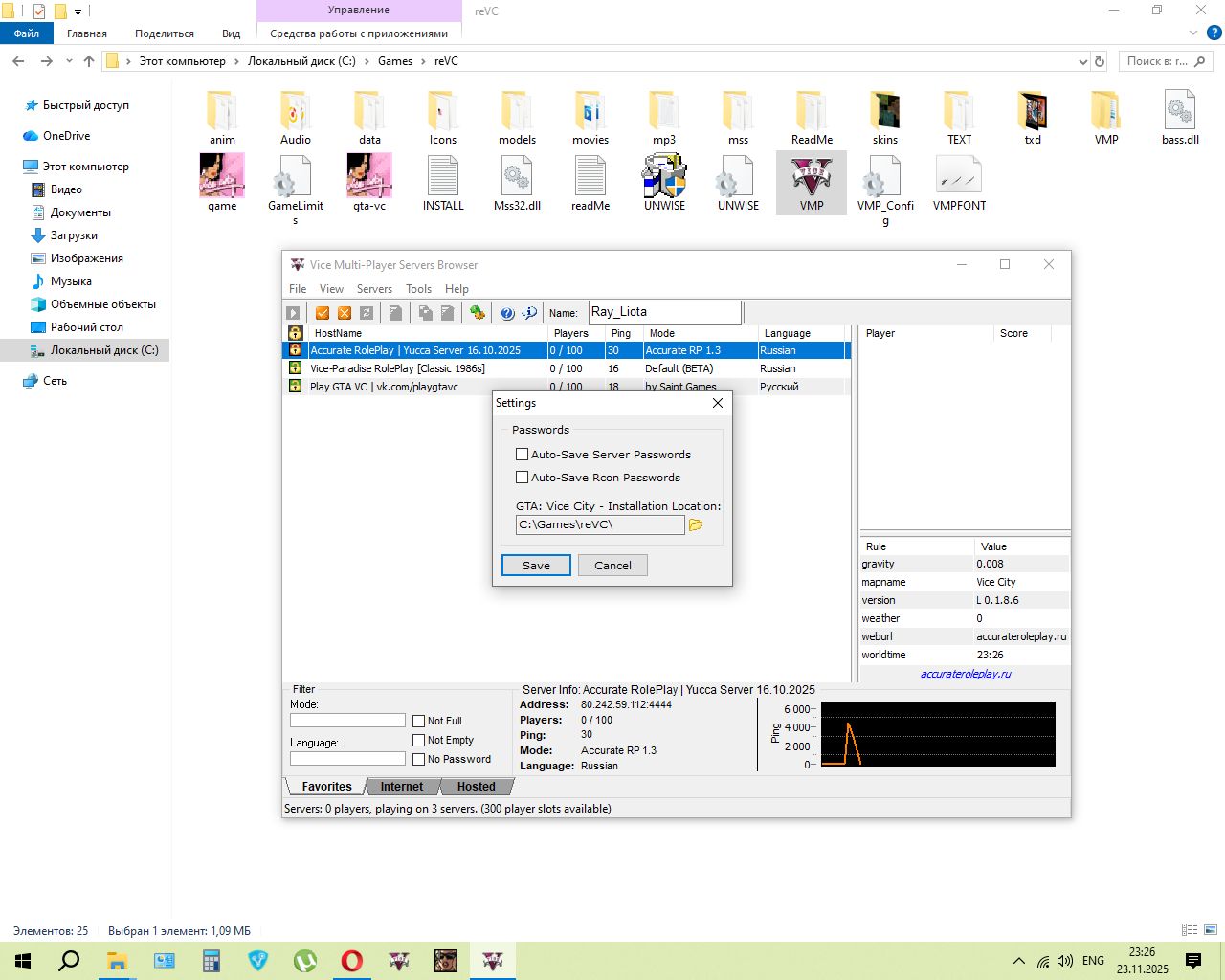This screenshot has width=1225, height=980.
Task: Select the txd folder in Explorer
Action: [x=1033, y=117]
